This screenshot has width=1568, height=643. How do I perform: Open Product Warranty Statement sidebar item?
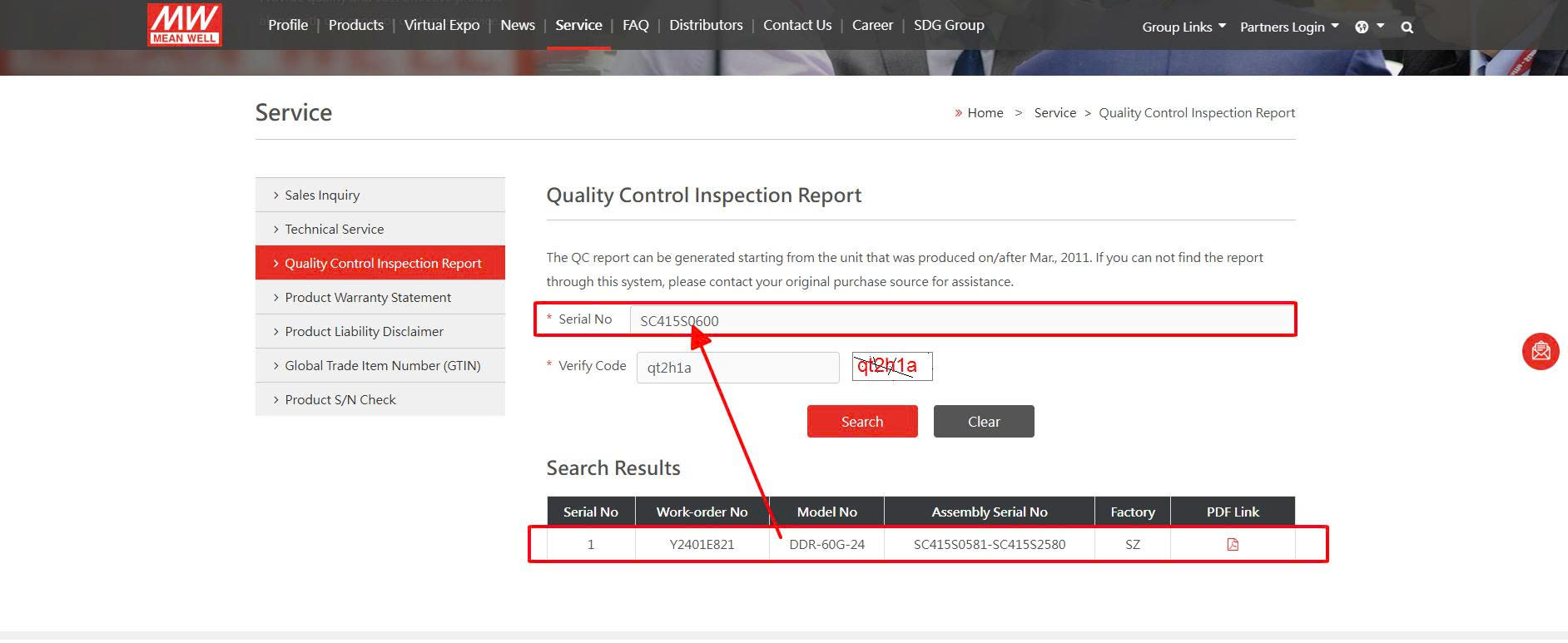tap(368, 297)
